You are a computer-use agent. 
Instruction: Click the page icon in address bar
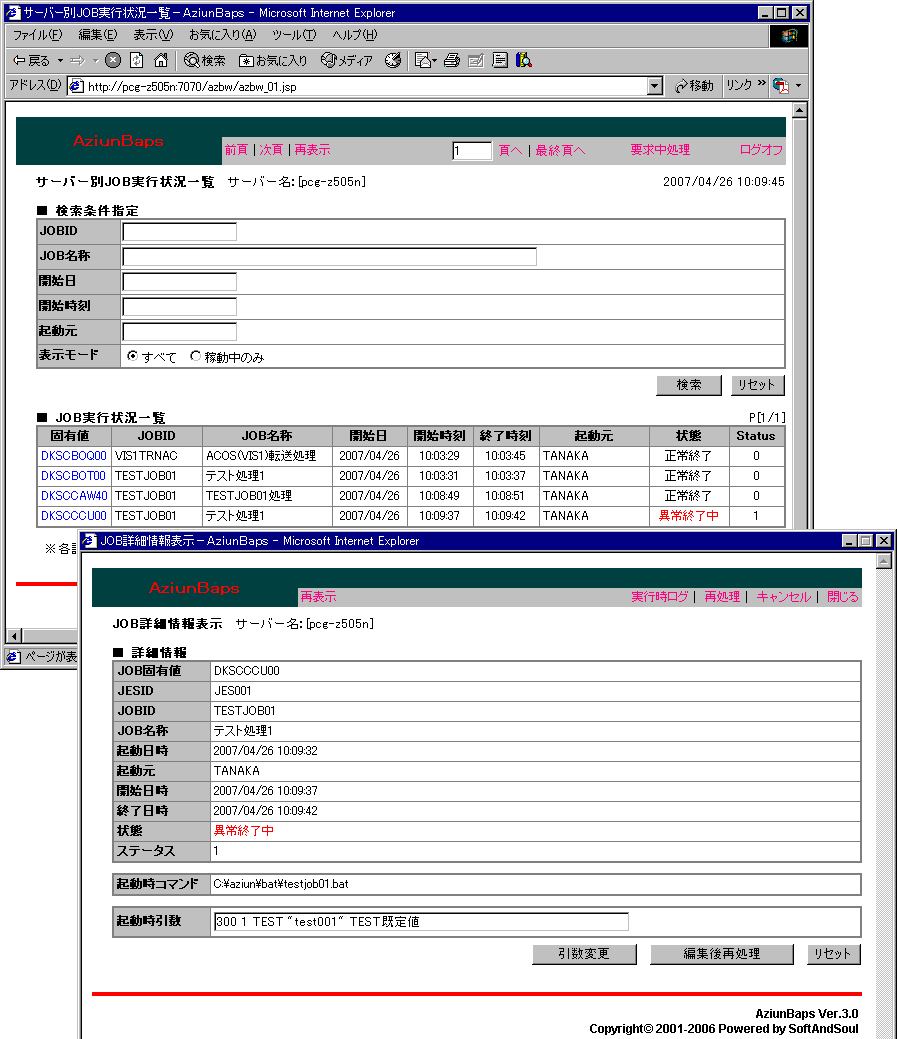pos(77,86)
